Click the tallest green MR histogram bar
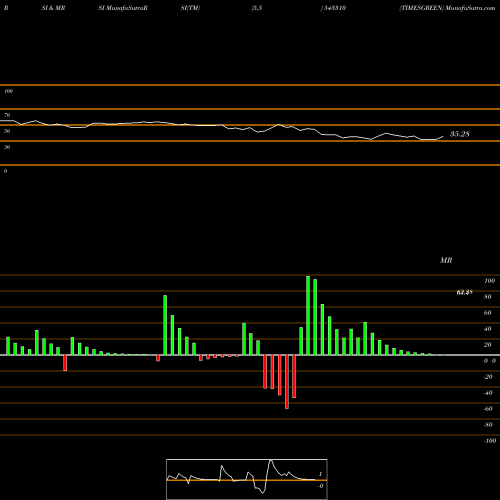The width and height of the screenshot is (500, 500). click(308, 315)
